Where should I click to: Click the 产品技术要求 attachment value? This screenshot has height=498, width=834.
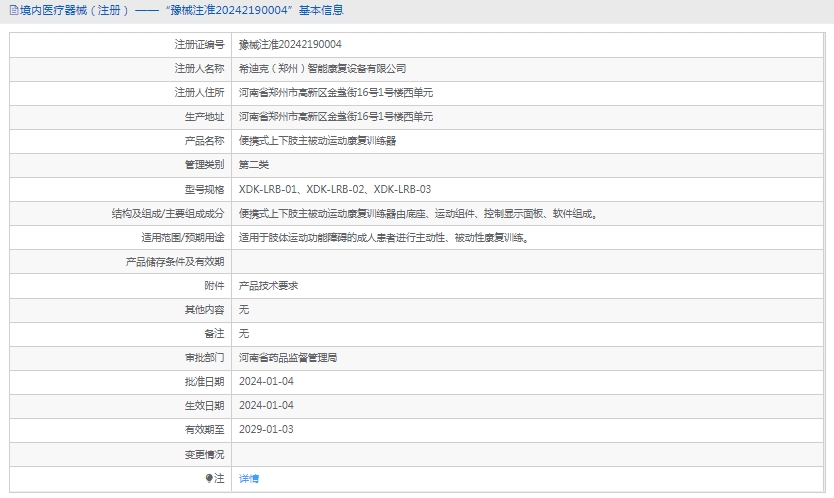click(268, 285)
